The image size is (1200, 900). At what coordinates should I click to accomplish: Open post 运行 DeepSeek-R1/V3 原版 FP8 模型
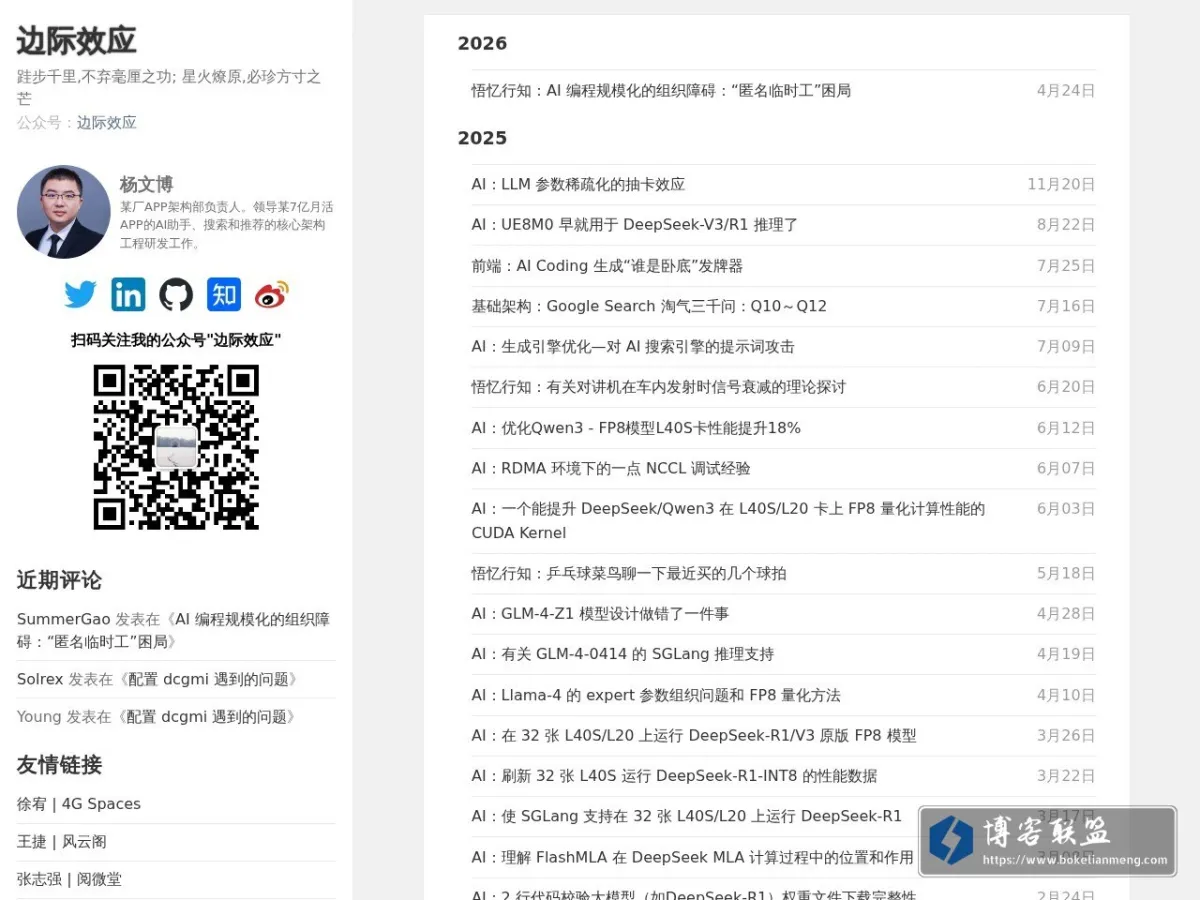click(x=694, y=735)
